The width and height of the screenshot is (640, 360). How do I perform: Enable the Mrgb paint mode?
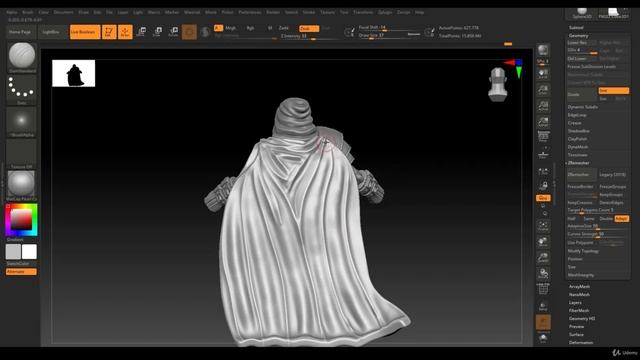pyautogui.click(x=231, y=28)
